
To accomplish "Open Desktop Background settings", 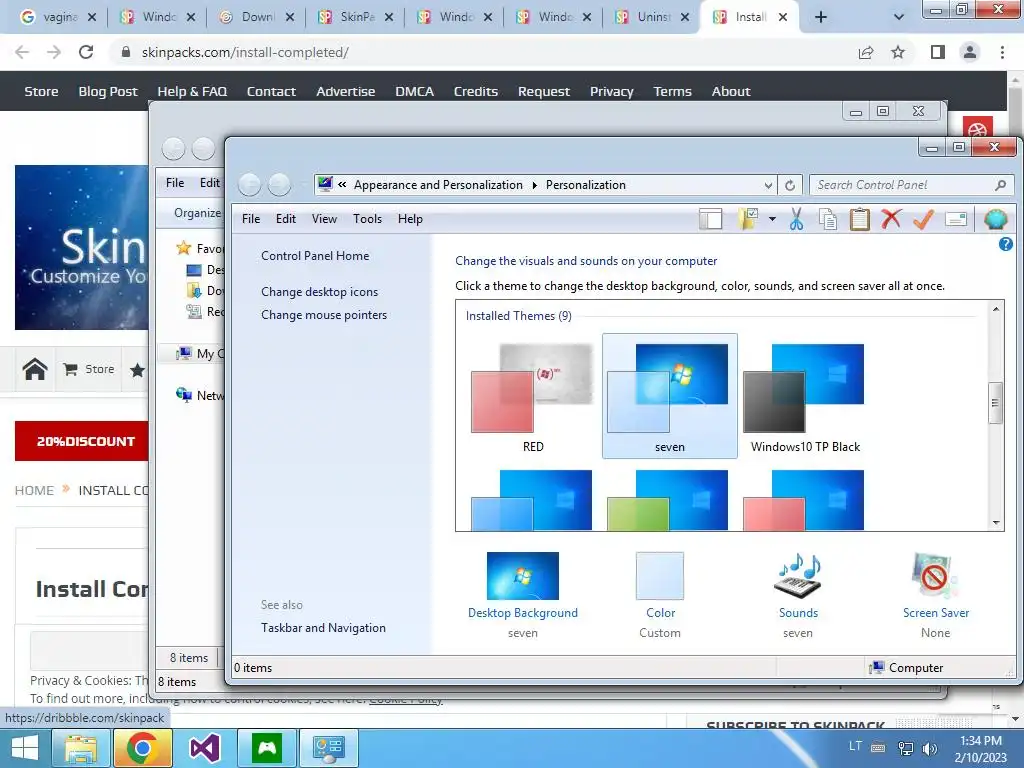I will coord(522,594).
